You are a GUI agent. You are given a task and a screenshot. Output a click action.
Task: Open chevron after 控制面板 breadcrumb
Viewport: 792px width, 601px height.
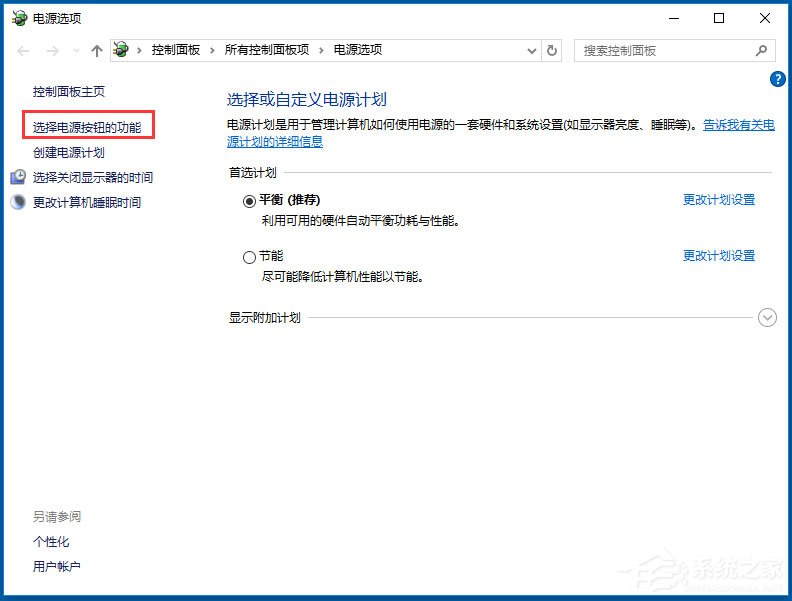[x=212, y=50]
